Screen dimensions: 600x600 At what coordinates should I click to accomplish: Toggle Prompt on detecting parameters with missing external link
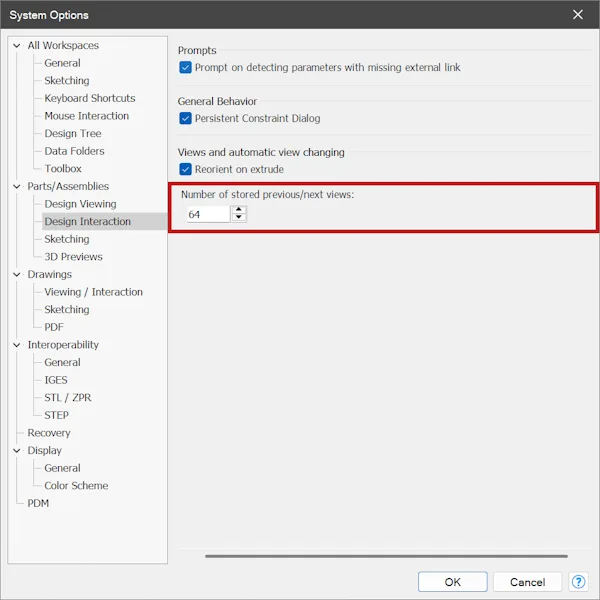pos(185,67)
